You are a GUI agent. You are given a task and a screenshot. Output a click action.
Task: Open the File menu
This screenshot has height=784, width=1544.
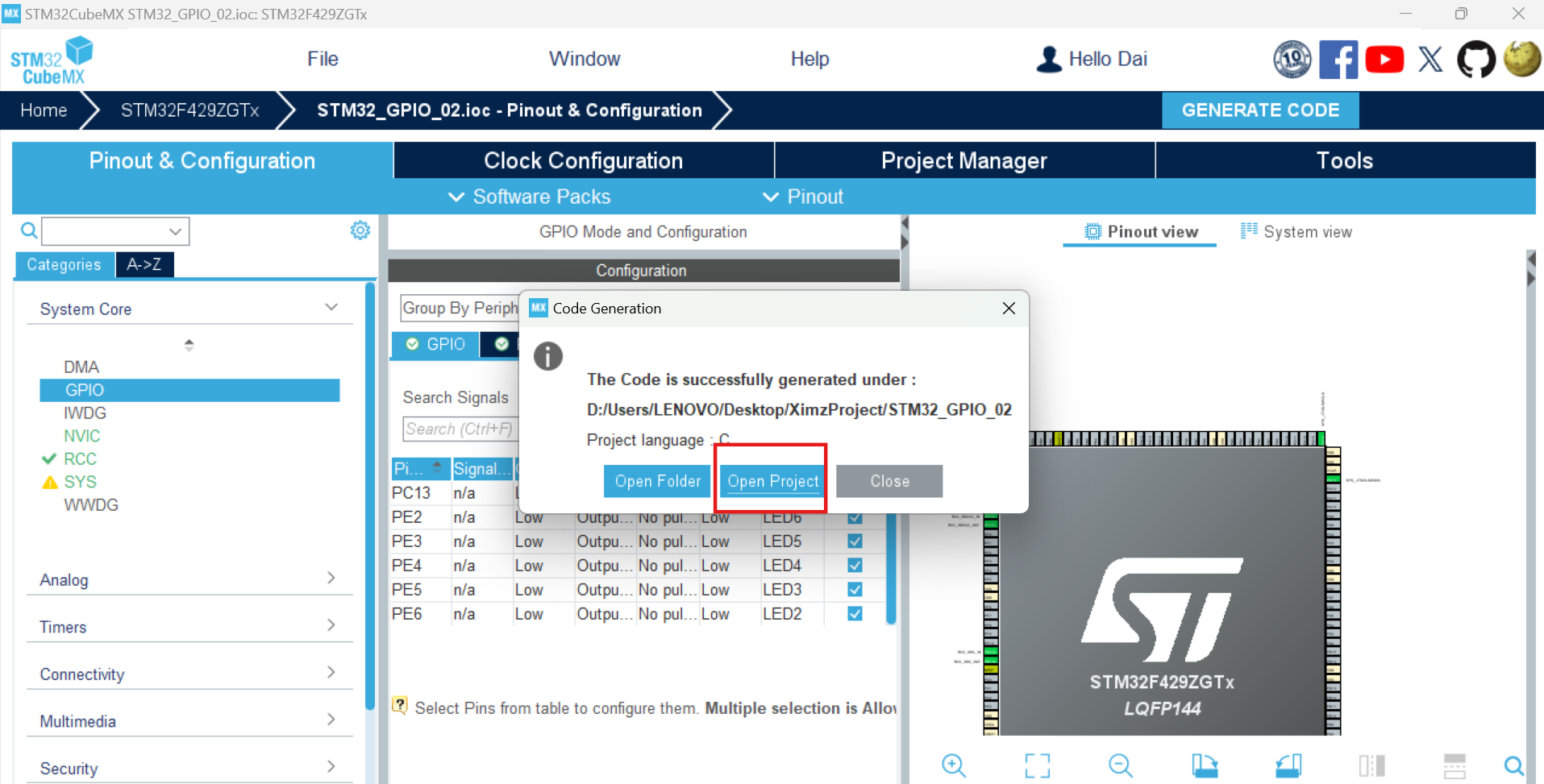tap(323, 59)
